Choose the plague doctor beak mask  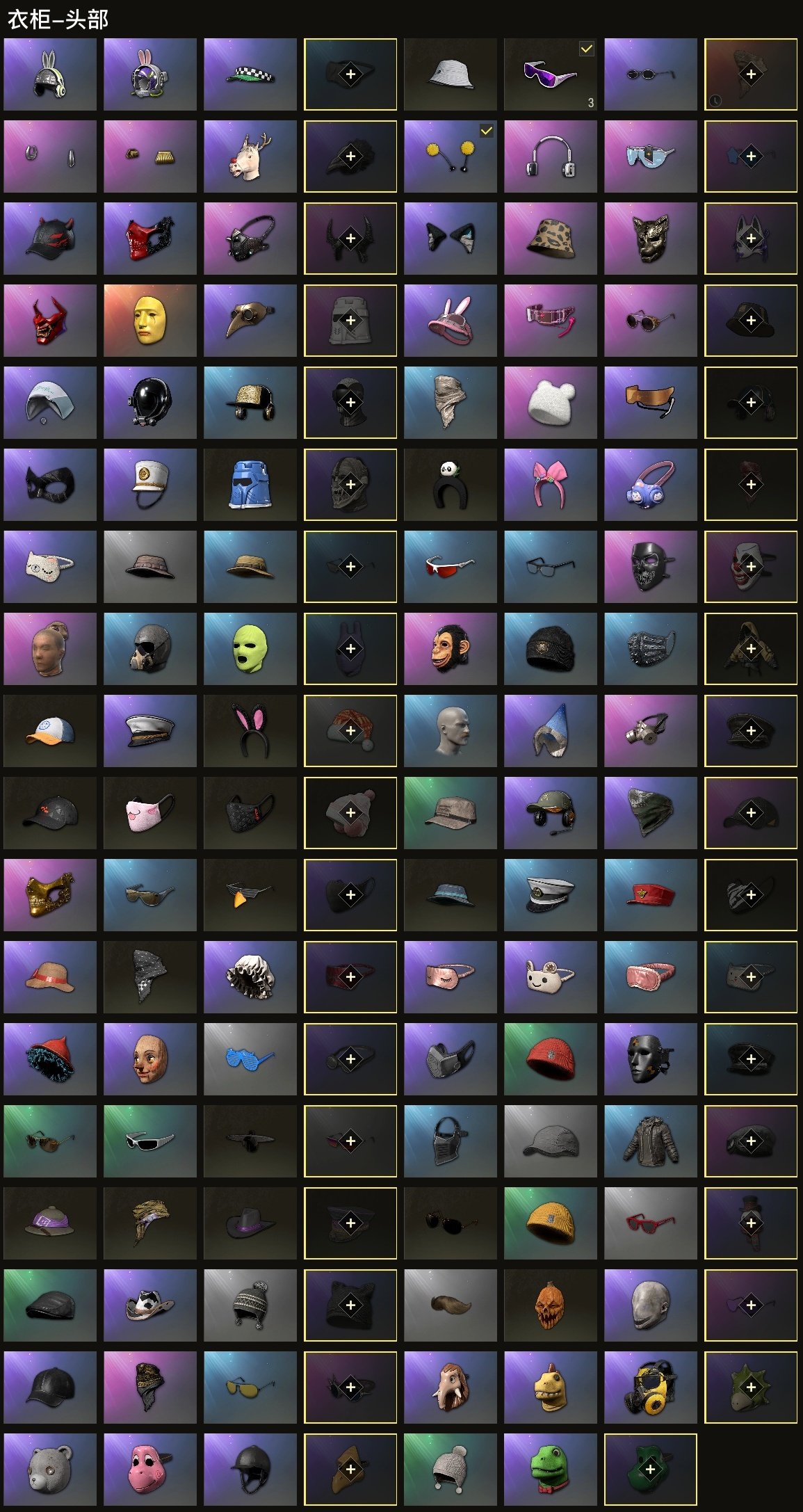click(x=250, y=321)
